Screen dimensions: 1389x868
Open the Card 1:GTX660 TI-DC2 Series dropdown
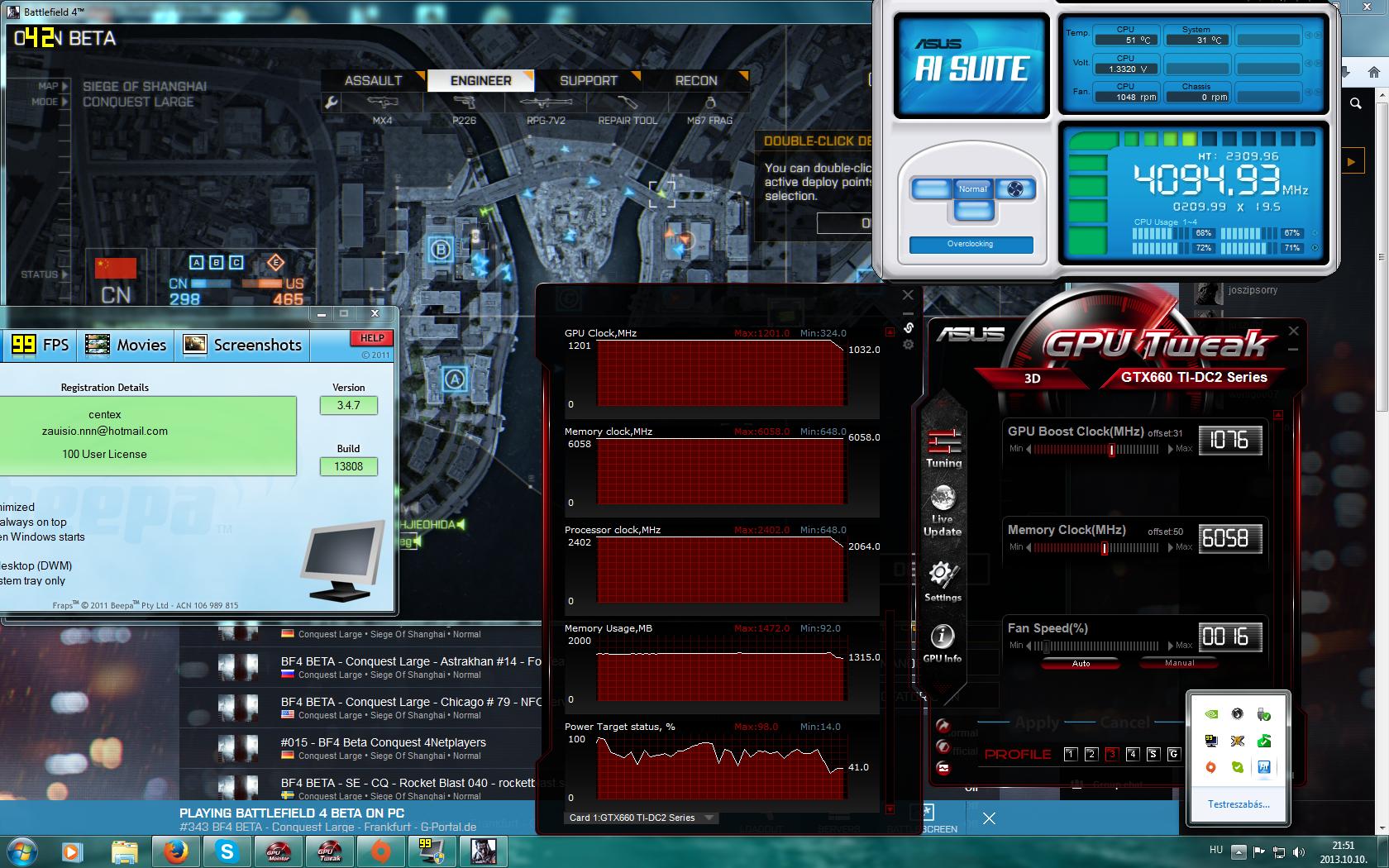pos(641,818)
